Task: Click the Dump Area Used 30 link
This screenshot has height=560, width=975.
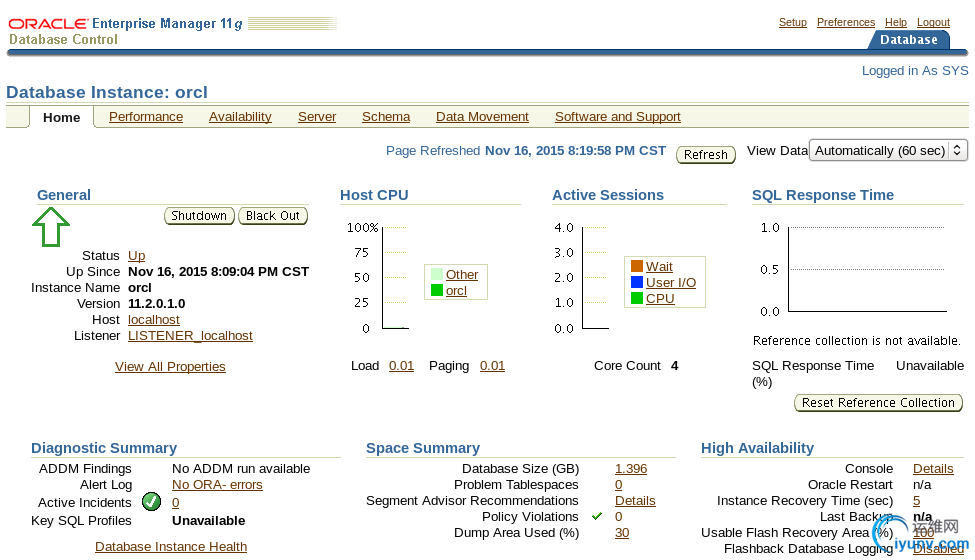Action: (x=622, y=533)
